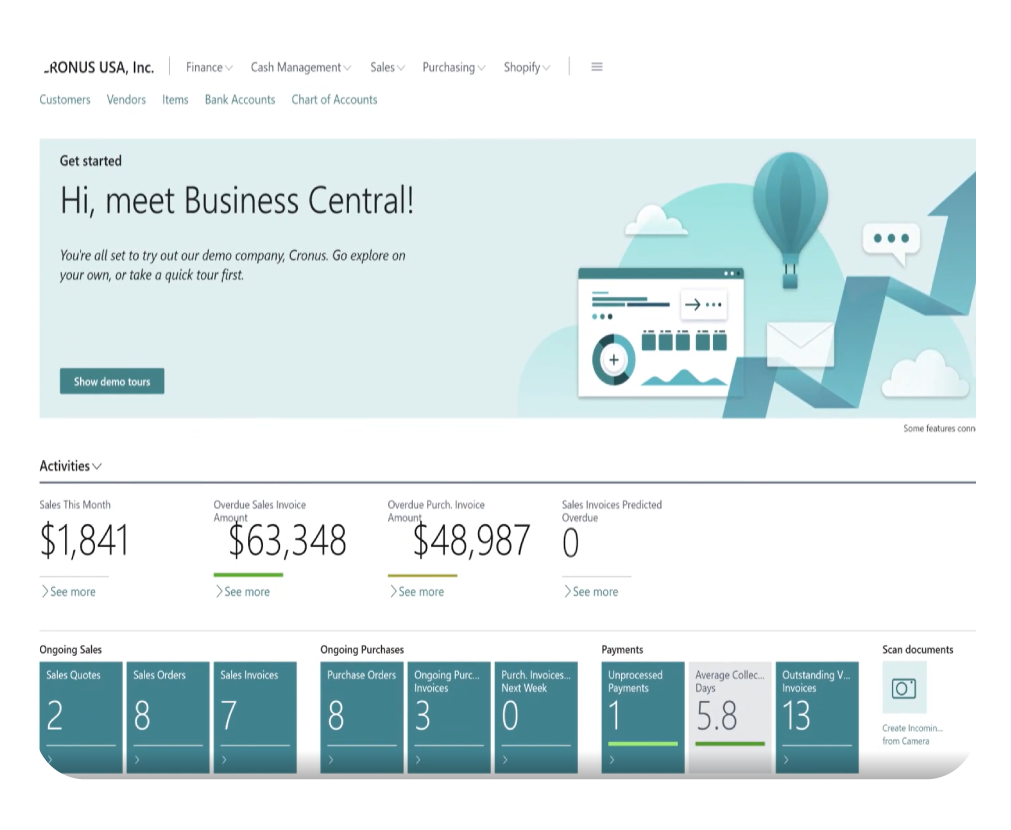Click the Show demo tours button
This screenshot has height=830, width=1011.
(x=112, y=381)
